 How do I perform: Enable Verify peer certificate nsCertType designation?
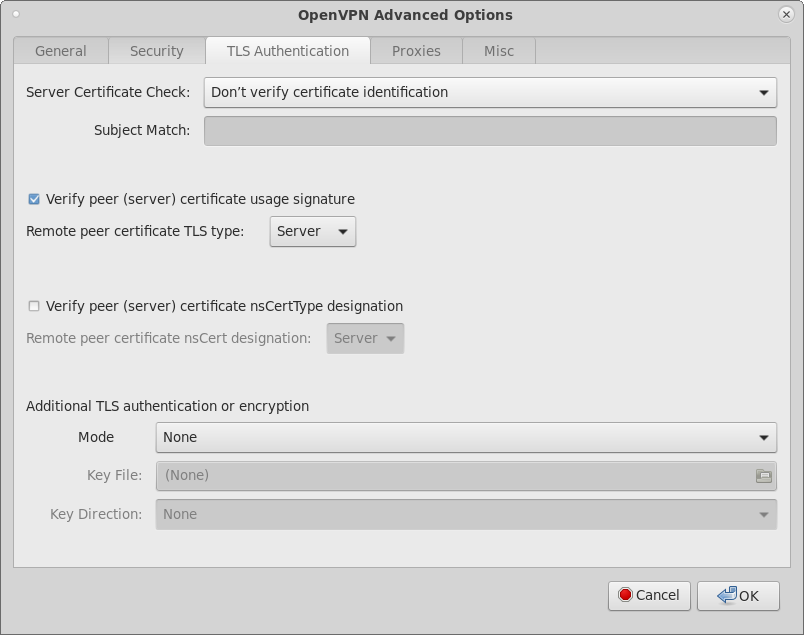tap(34, 306)
